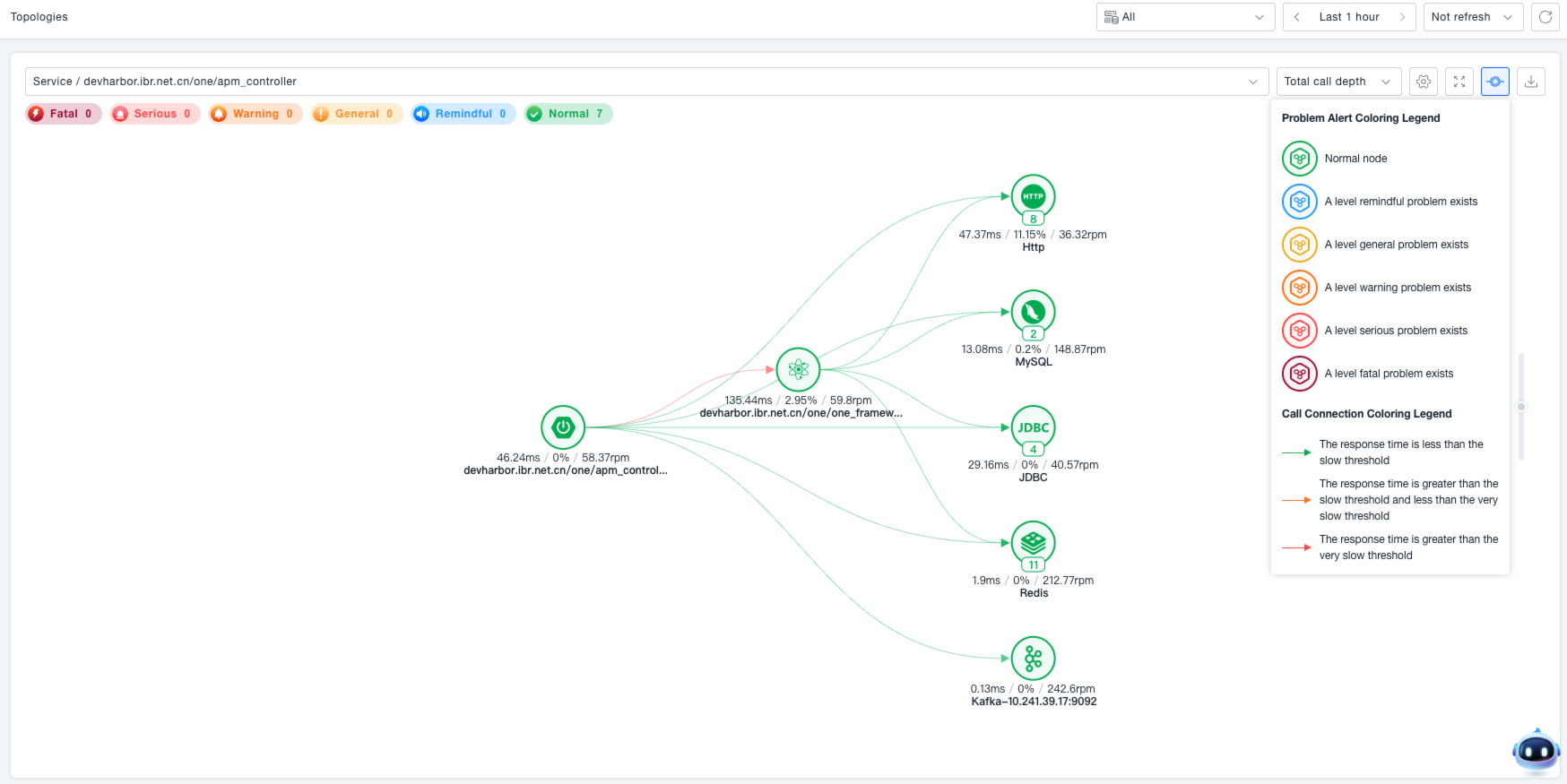Select the Redis node icon
Viewport: 1567px width, 784px height.
[1033, 542]
